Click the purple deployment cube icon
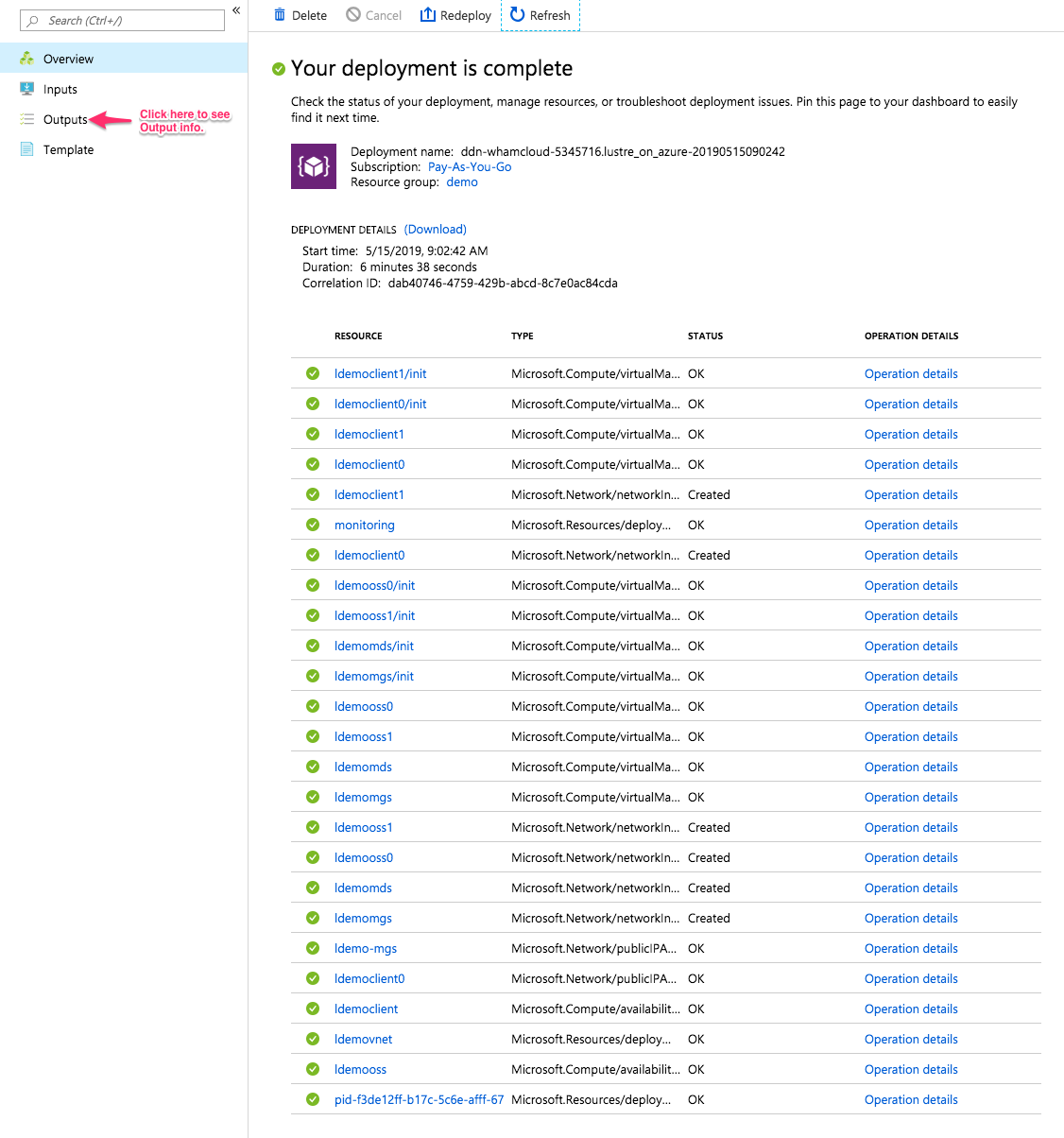This screenshot has width=1064, height=1138. [x=314, y=166]
